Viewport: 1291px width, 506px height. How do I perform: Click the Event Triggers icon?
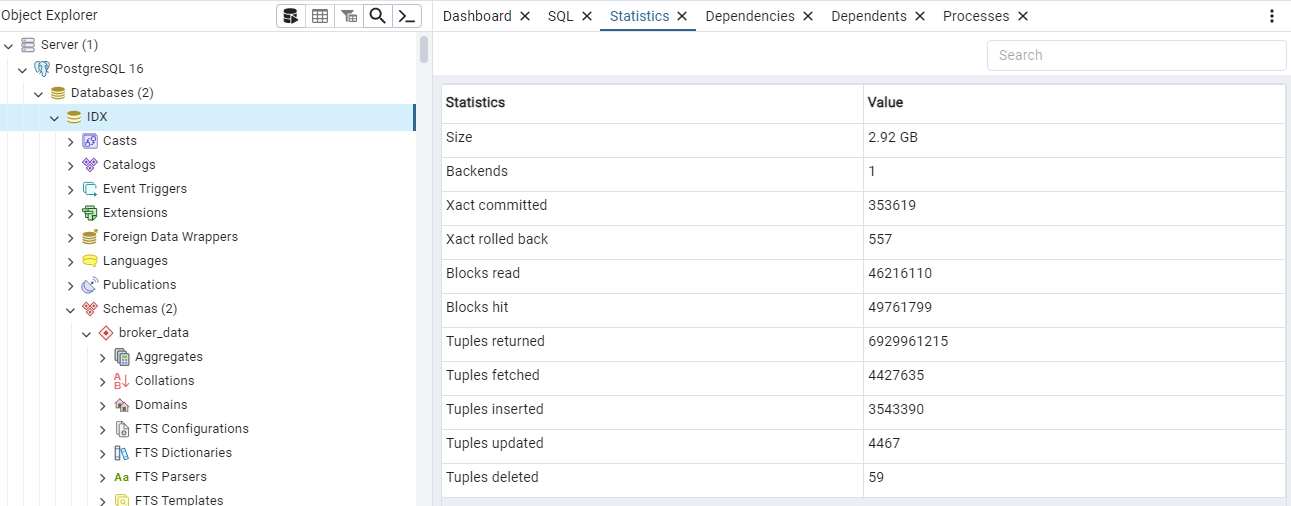(x=90, y=189)
